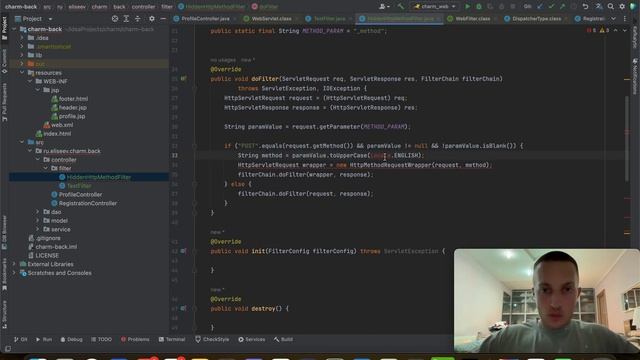Open the charm_web run configuration dropdown
Viewport: 640px width, 360px height.
tap(435, 7)
